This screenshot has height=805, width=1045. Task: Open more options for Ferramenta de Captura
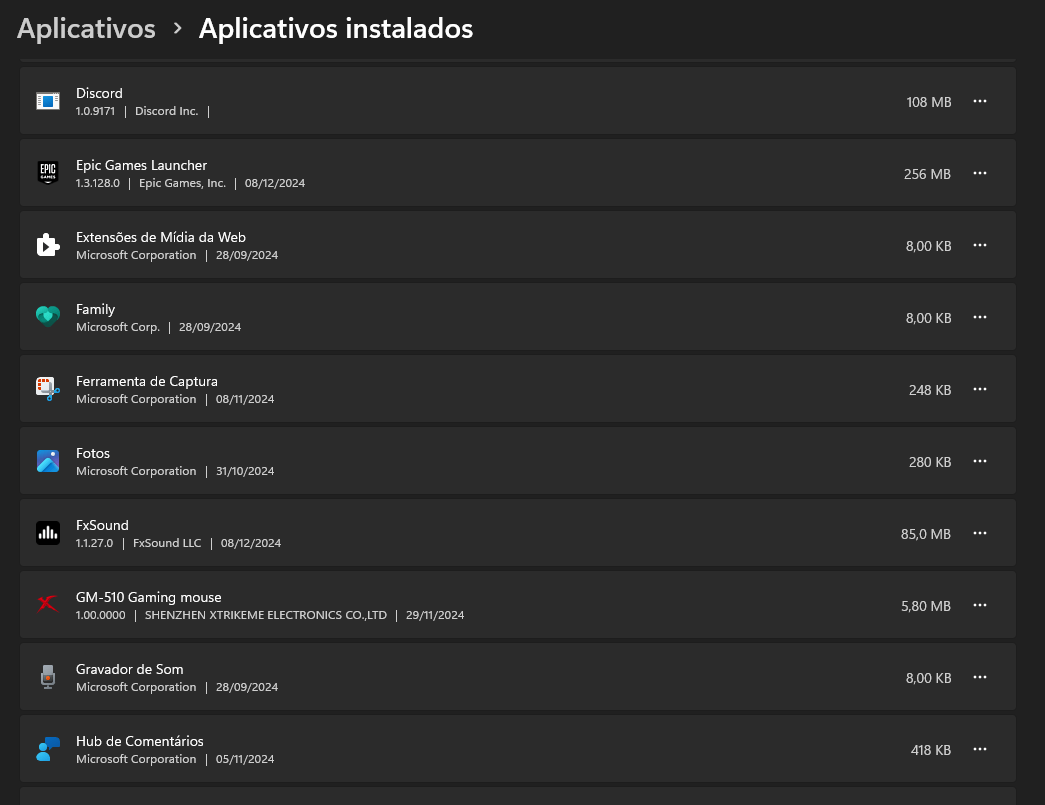tap(980, 389)
